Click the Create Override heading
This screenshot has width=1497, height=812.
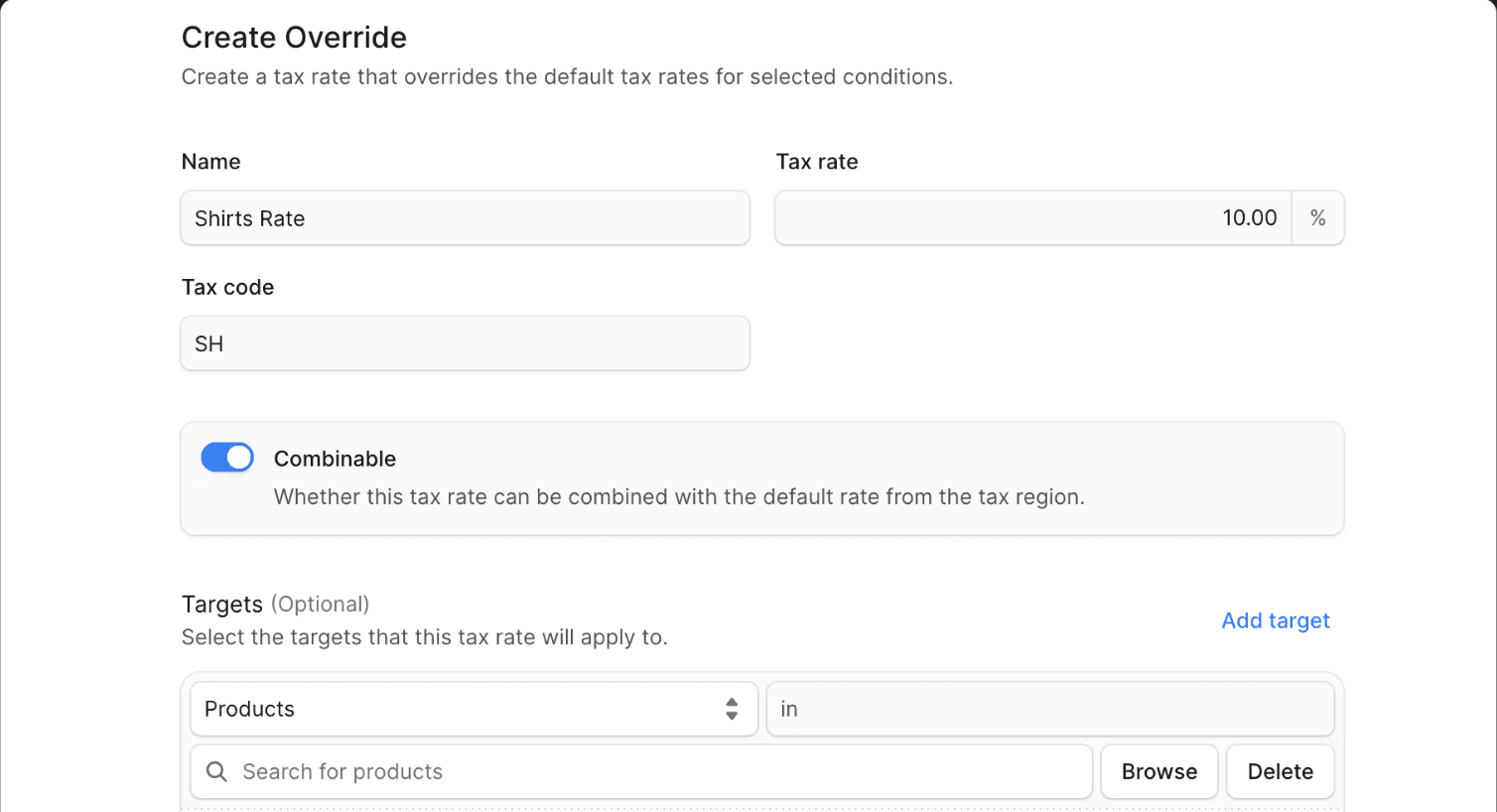[x=294, y=38]
